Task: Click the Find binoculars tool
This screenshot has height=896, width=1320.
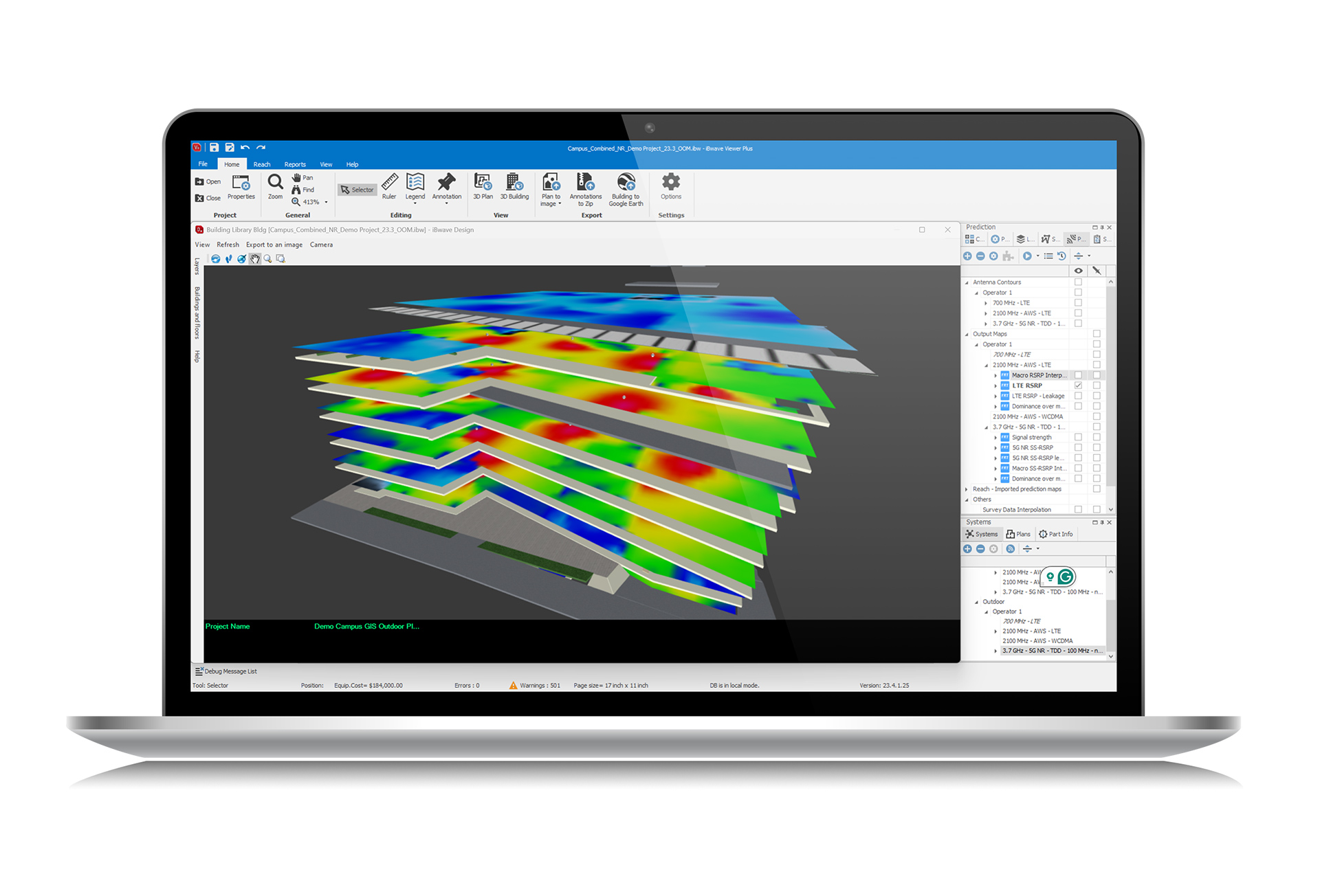Action: click(x=302, y=190)
